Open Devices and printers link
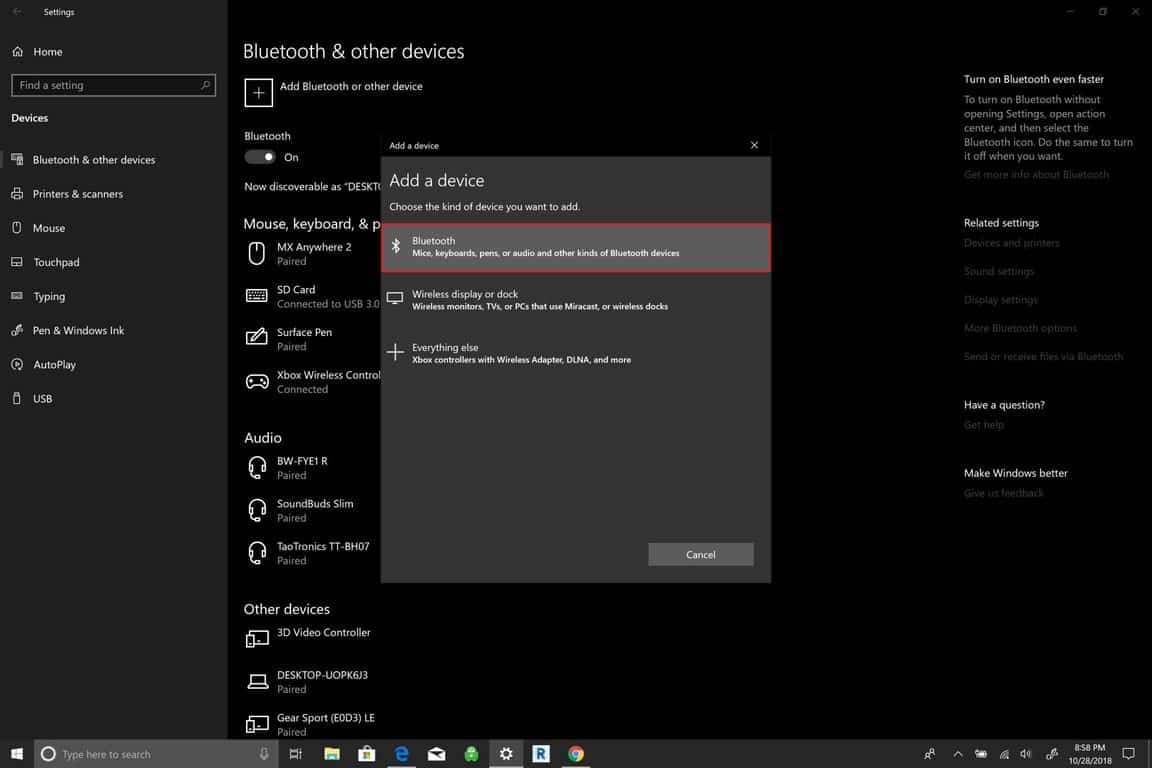 (x=1012, y=243)
